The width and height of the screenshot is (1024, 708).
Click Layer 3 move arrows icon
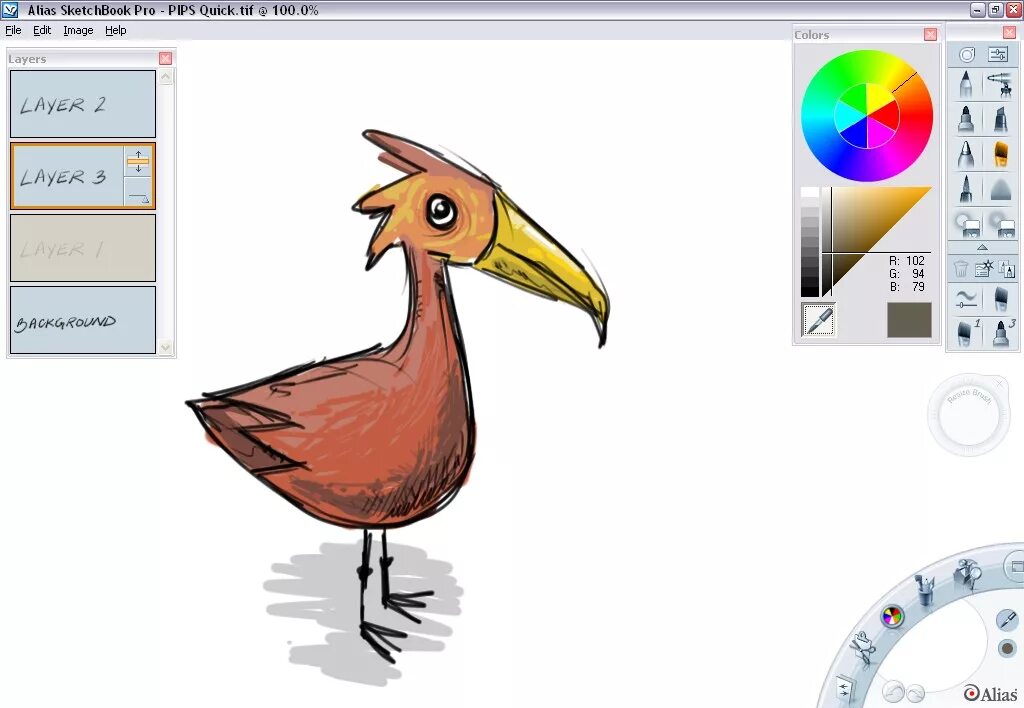click(138, 161)
